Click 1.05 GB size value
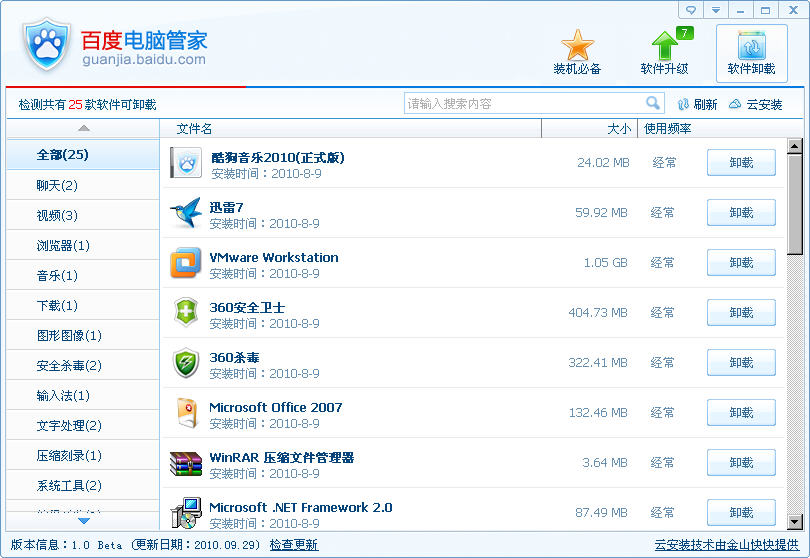Viewport: 810px width, 558px height. coord(605,262)
